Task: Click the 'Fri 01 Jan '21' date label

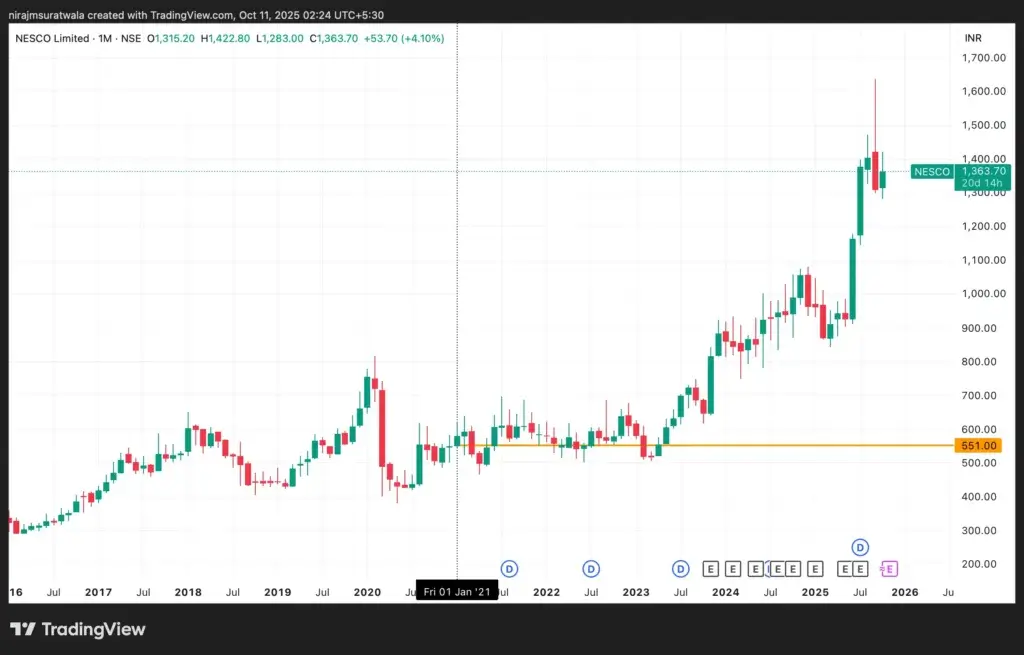Action: point(457,592)
